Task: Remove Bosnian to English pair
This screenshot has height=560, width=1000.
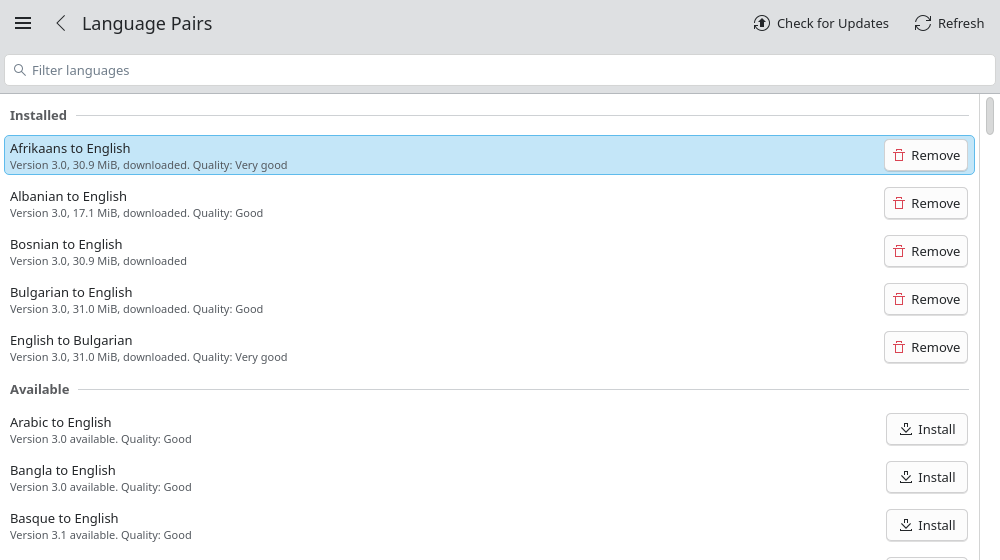Action: (x=926, y=251)
